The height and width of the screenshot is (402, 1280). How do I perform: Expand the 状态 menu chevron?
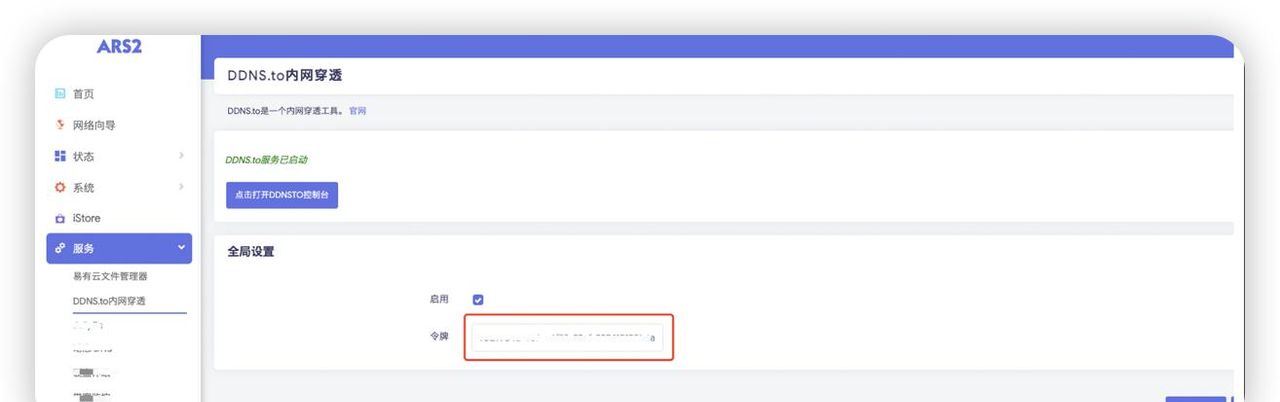pyautogui.click(x=181, y=156)
